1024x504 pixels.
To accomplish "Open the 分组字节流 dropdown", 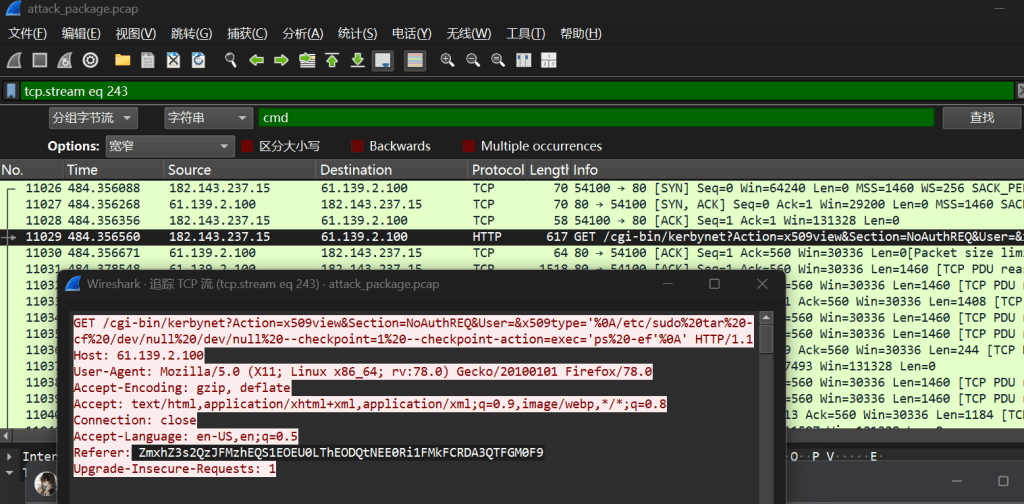I will (x=93, y=118).
